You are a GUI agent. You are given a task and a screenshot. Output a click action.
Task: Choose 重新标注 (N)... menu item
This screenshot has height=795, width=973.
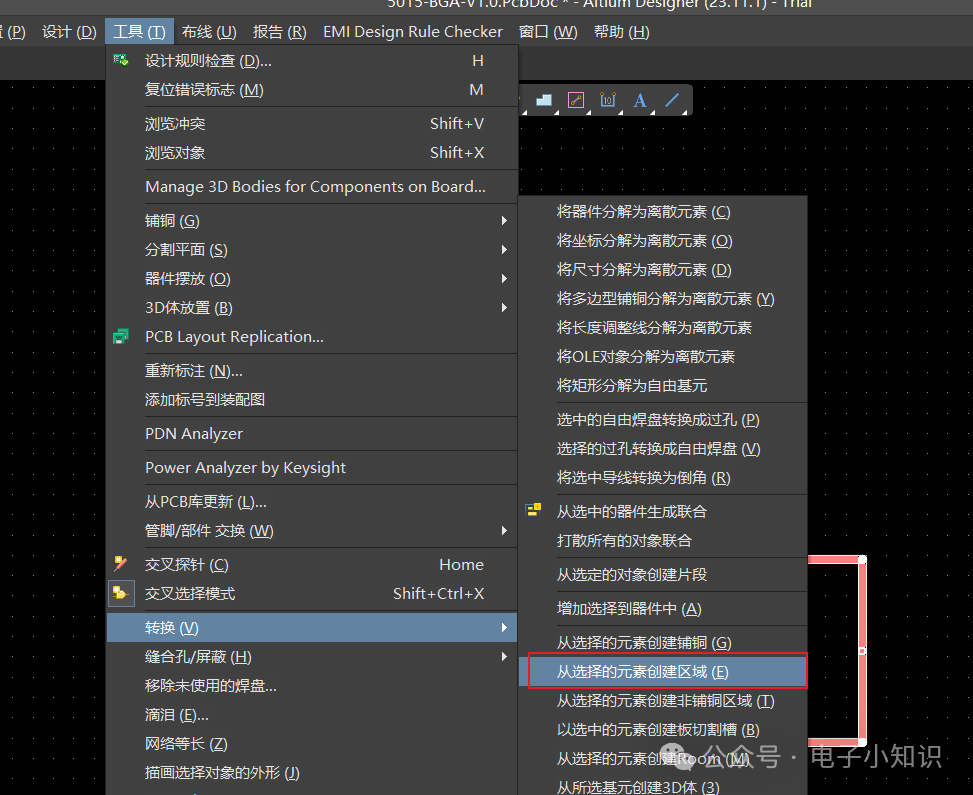pos(312,371)
